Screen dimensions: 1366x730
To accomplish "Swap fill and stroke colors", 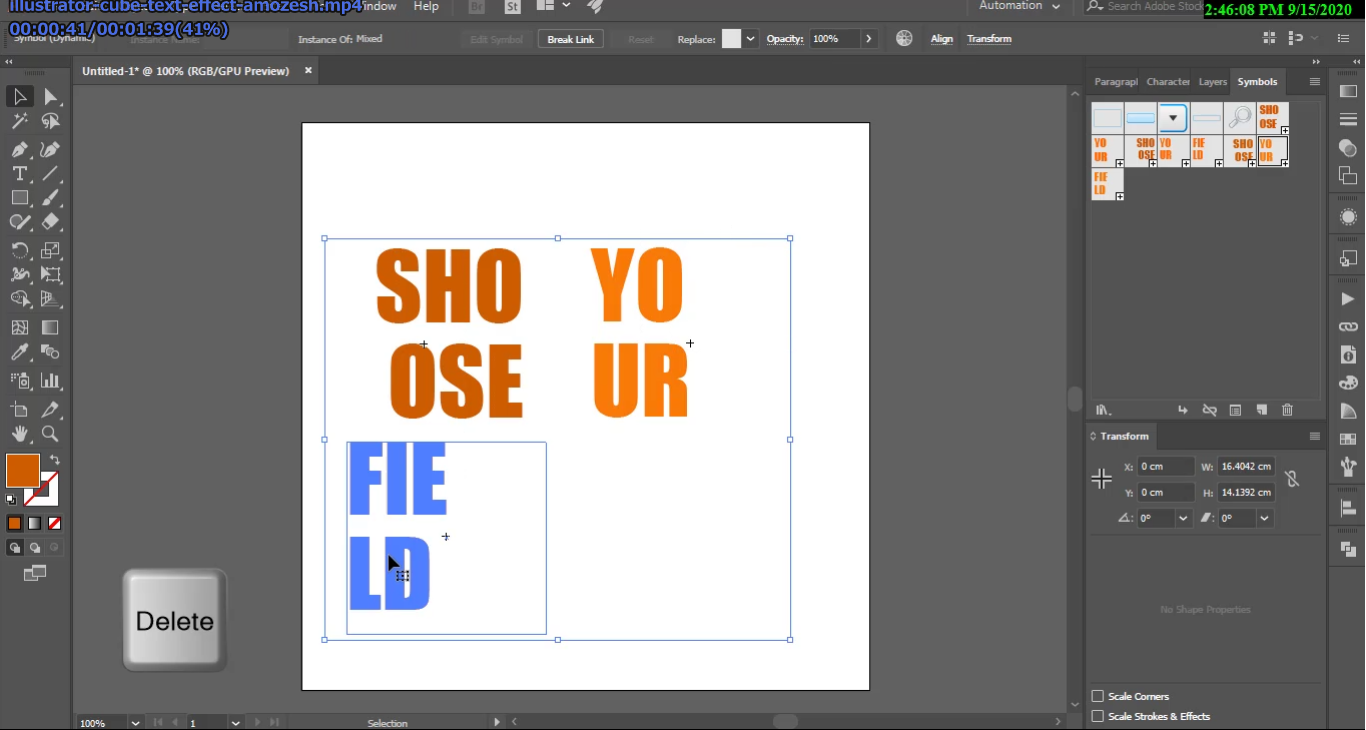I will click(x=54, y=460).
